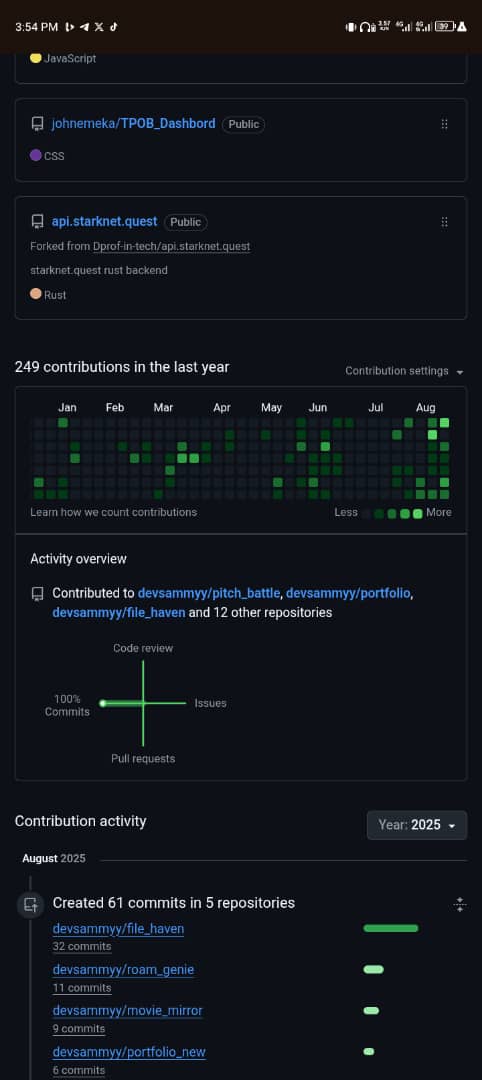Tap the TikTok notification icon in status bar

[114, 27]
